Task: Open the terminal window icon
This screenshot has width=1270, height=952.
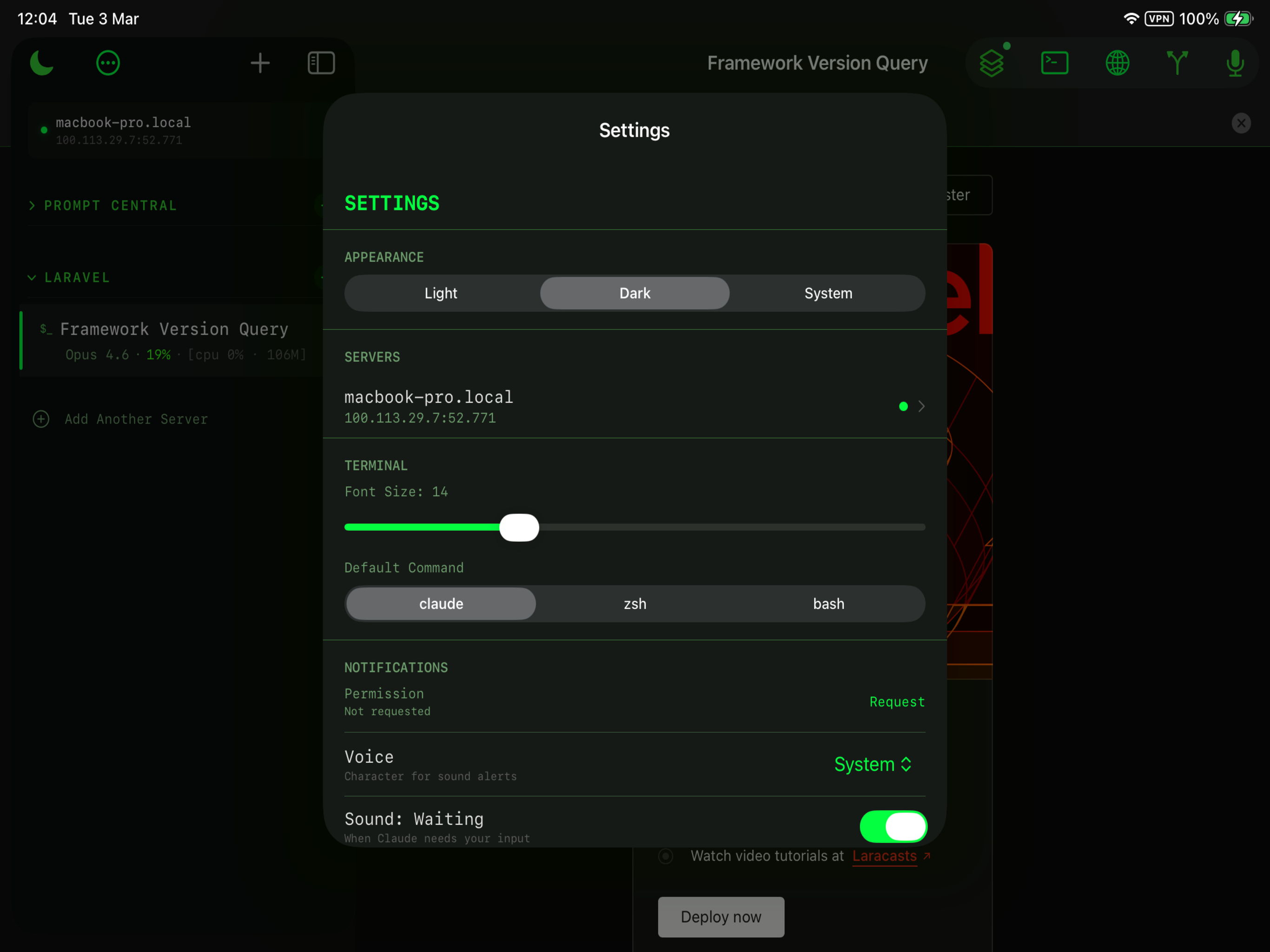Action: point(1055,63)
